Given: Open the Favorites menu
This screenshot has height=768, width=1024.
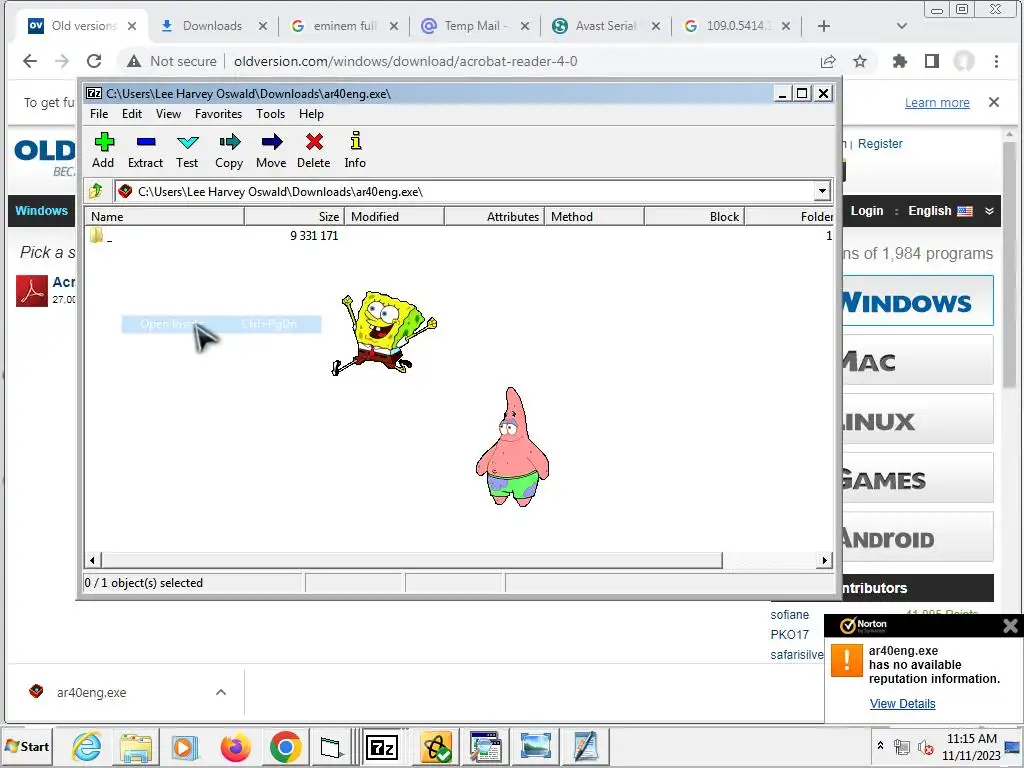Looking at the screenshot, I should pyautogui.click(x=218, y=114).
